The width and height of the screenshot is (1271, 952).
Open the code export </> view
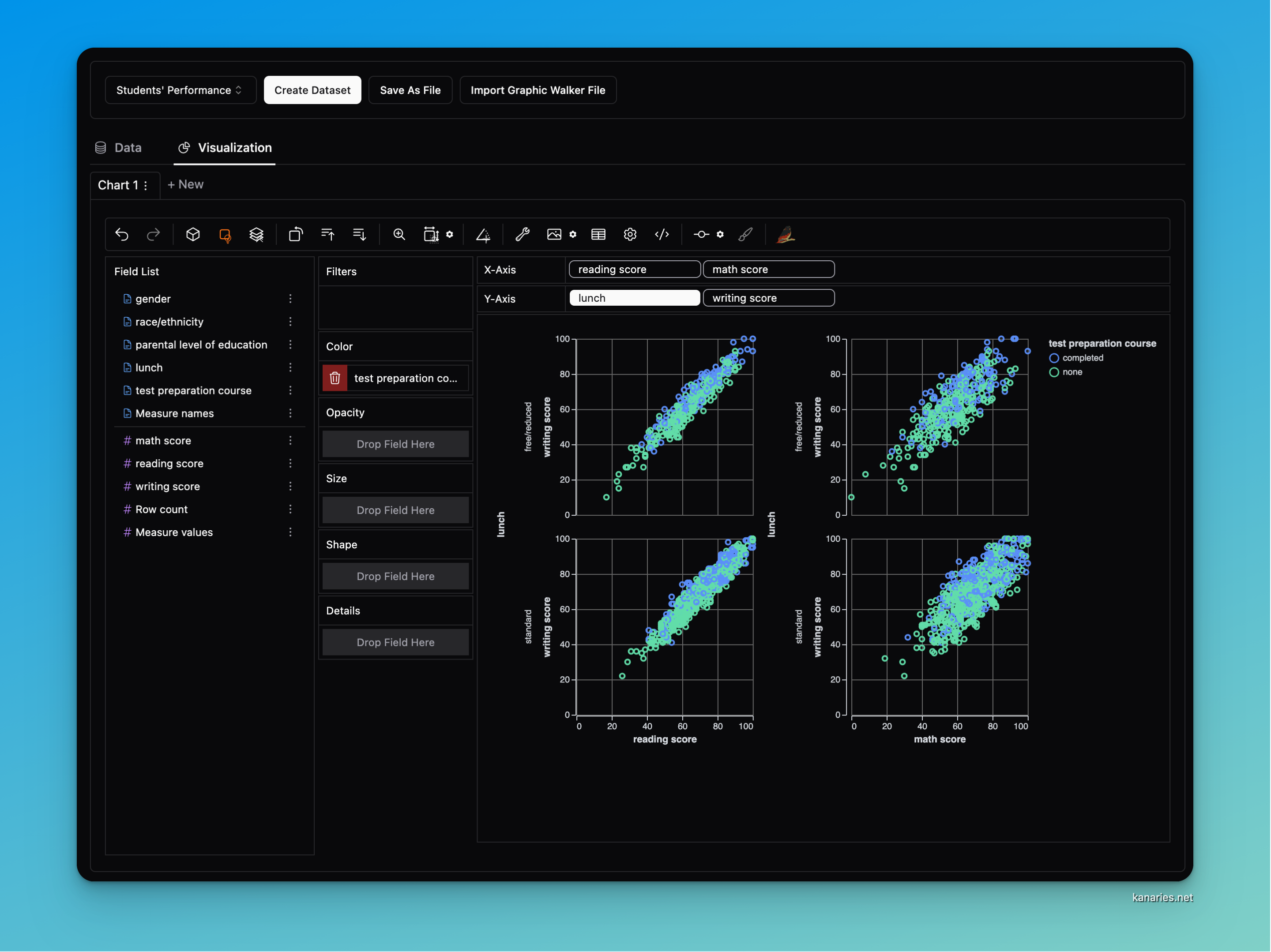click(x=662, y=234)
